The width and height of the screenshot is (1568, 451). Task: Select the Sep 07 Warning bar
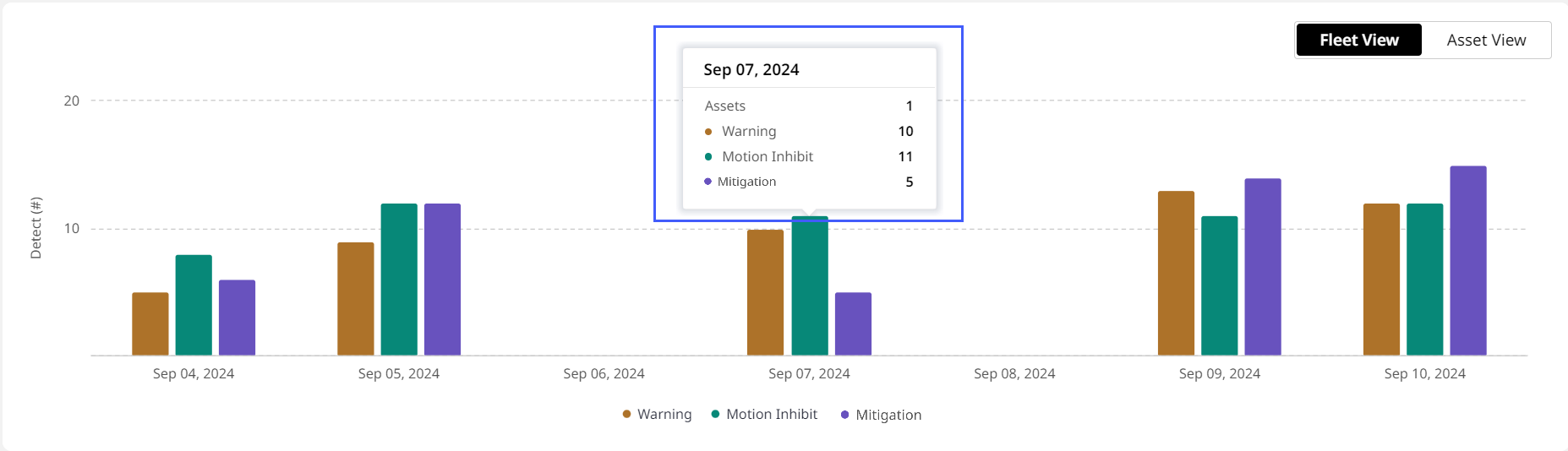coord(765,292)
